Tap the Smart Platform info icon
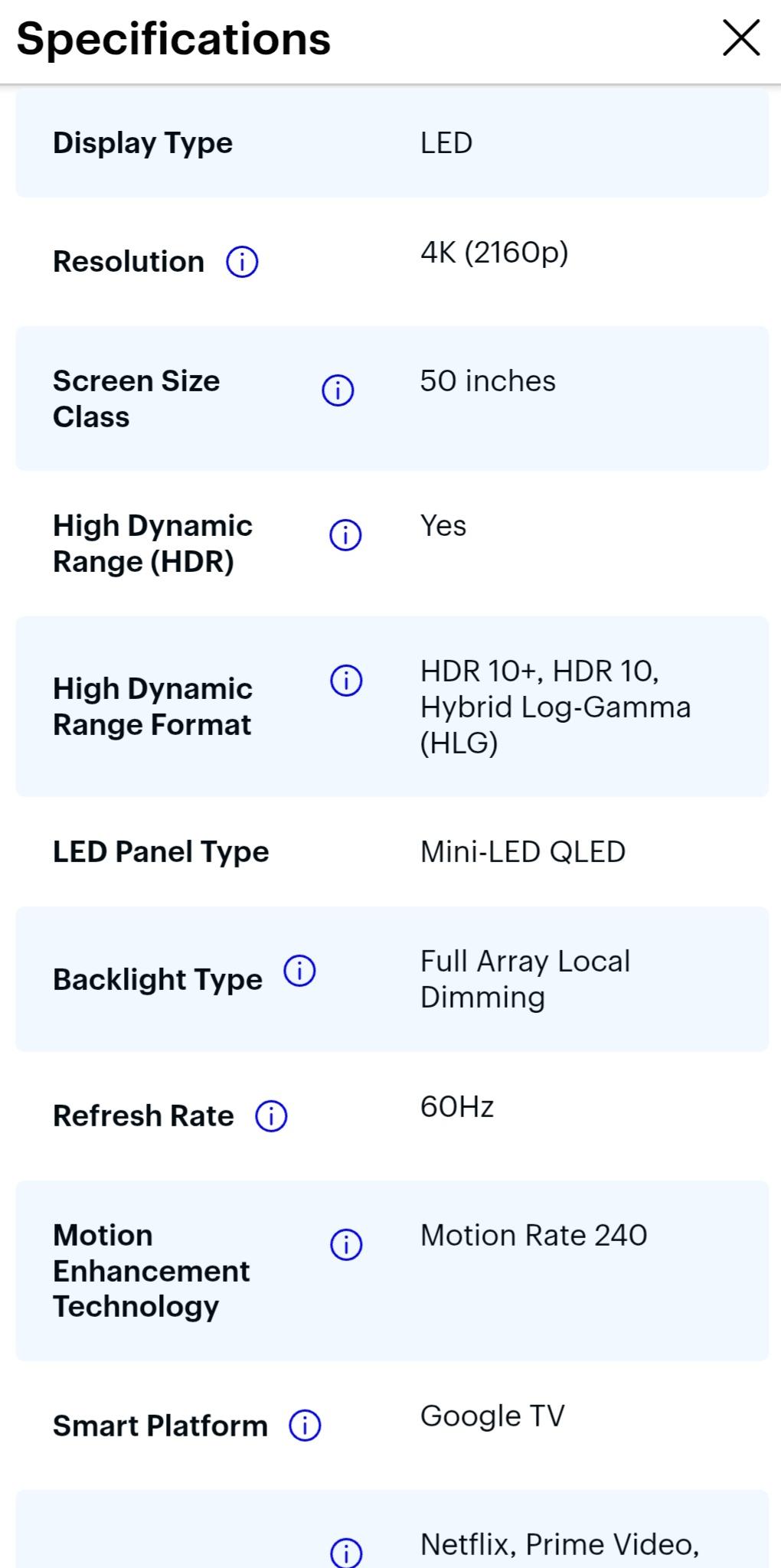Viewport: 781px width, 1568px height. coord(305,1426)
